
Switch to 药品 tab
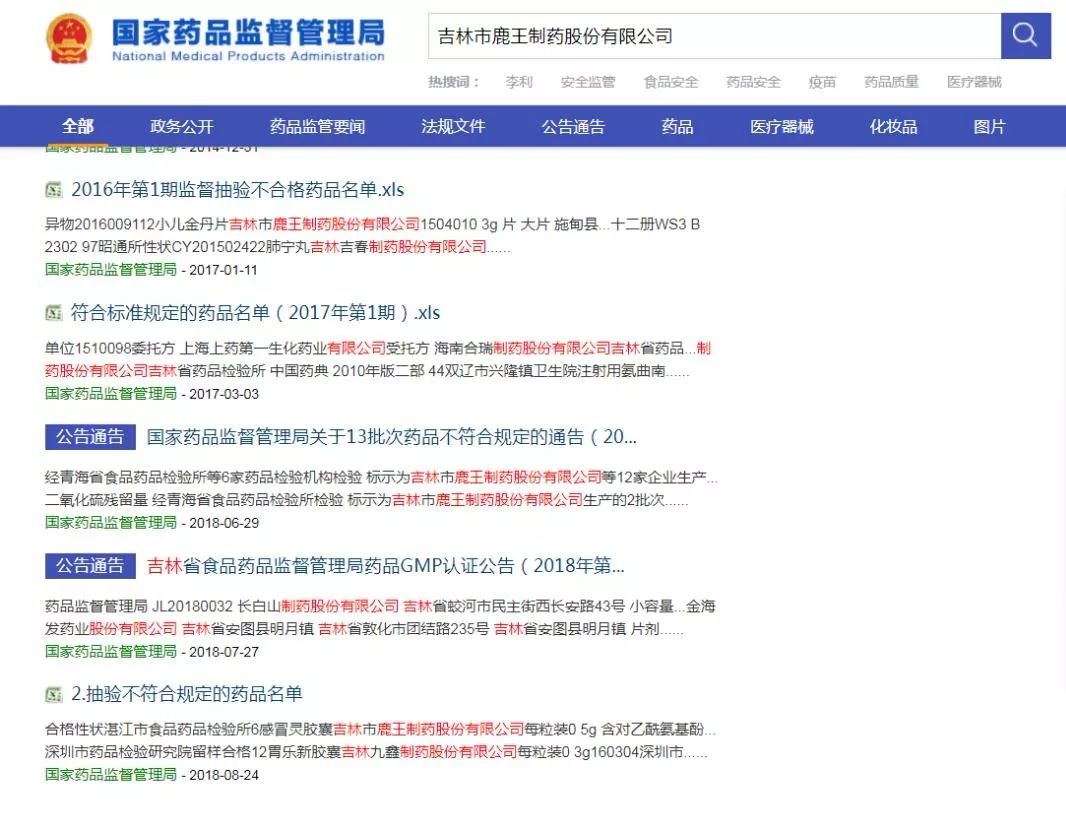pyautogui.click(x=677, y=126)
